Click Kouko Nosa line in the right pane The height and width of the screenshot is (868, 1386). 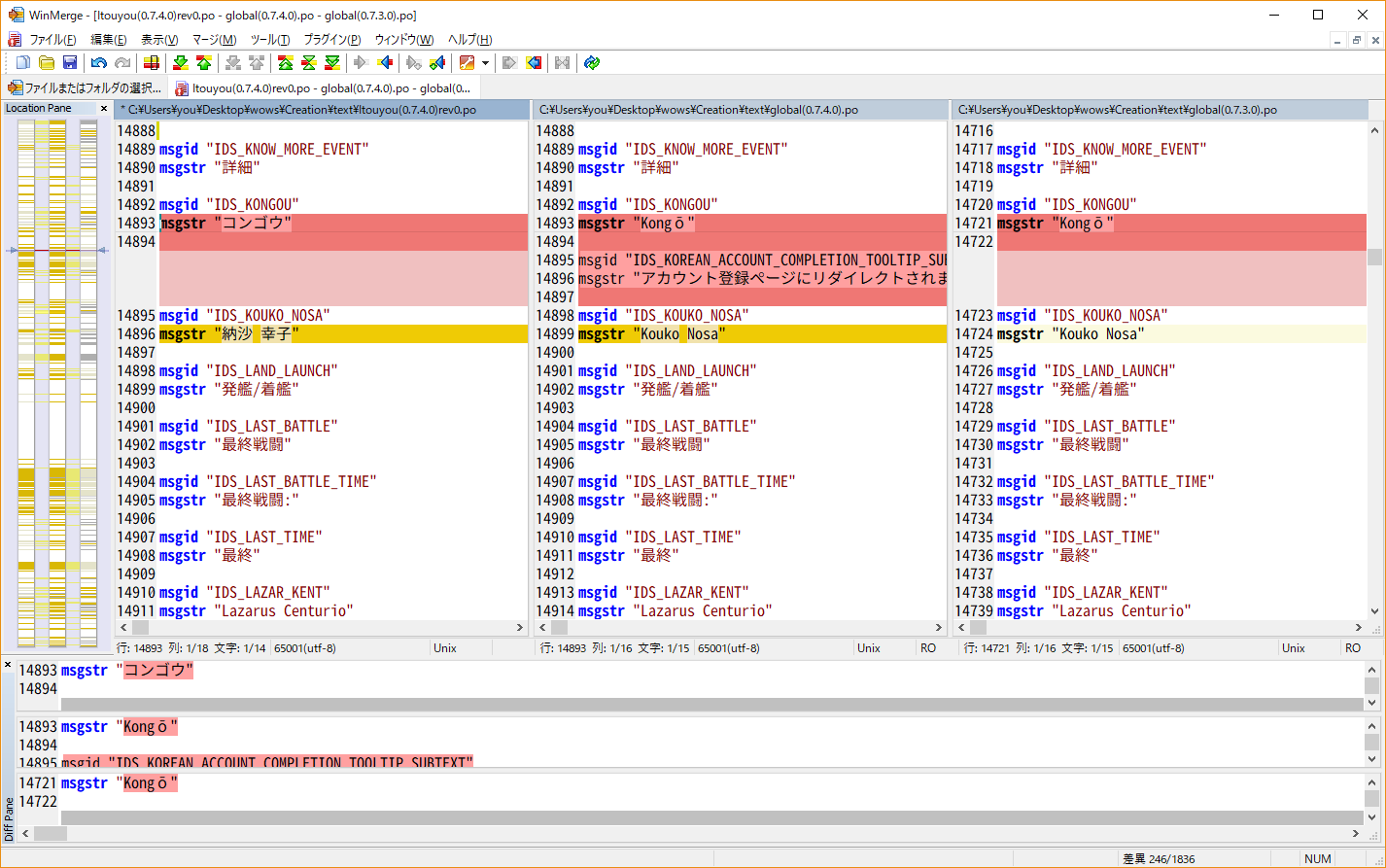(1181, 334)
